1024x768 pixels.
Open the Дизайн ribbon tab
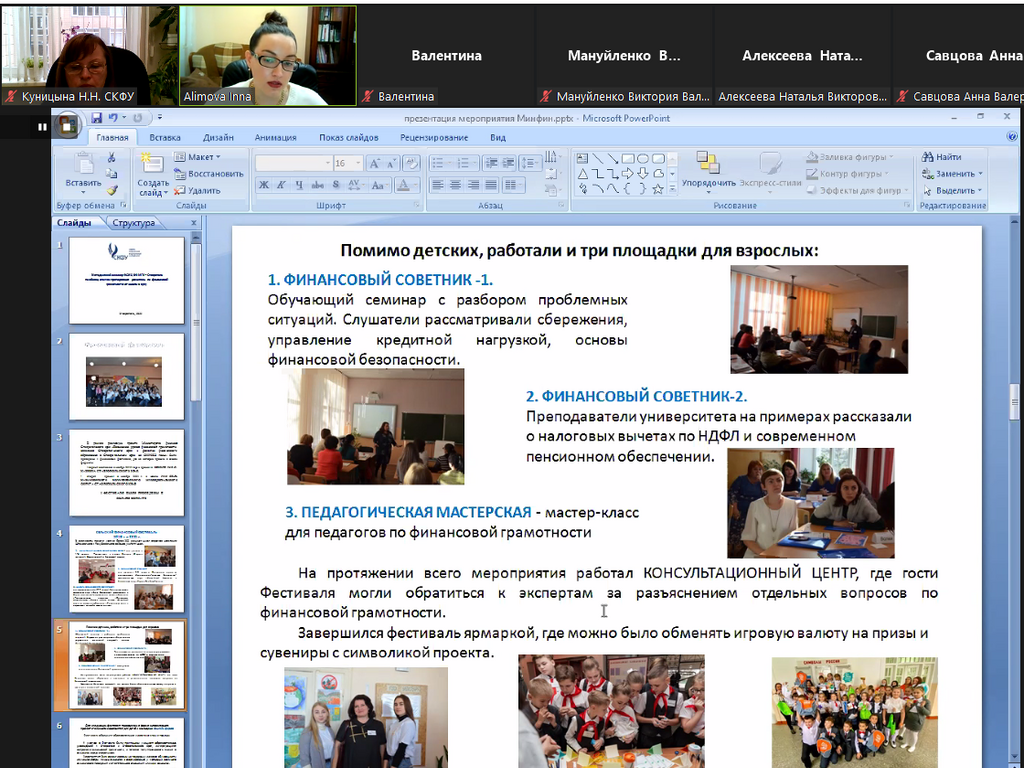tap(218, 137)
